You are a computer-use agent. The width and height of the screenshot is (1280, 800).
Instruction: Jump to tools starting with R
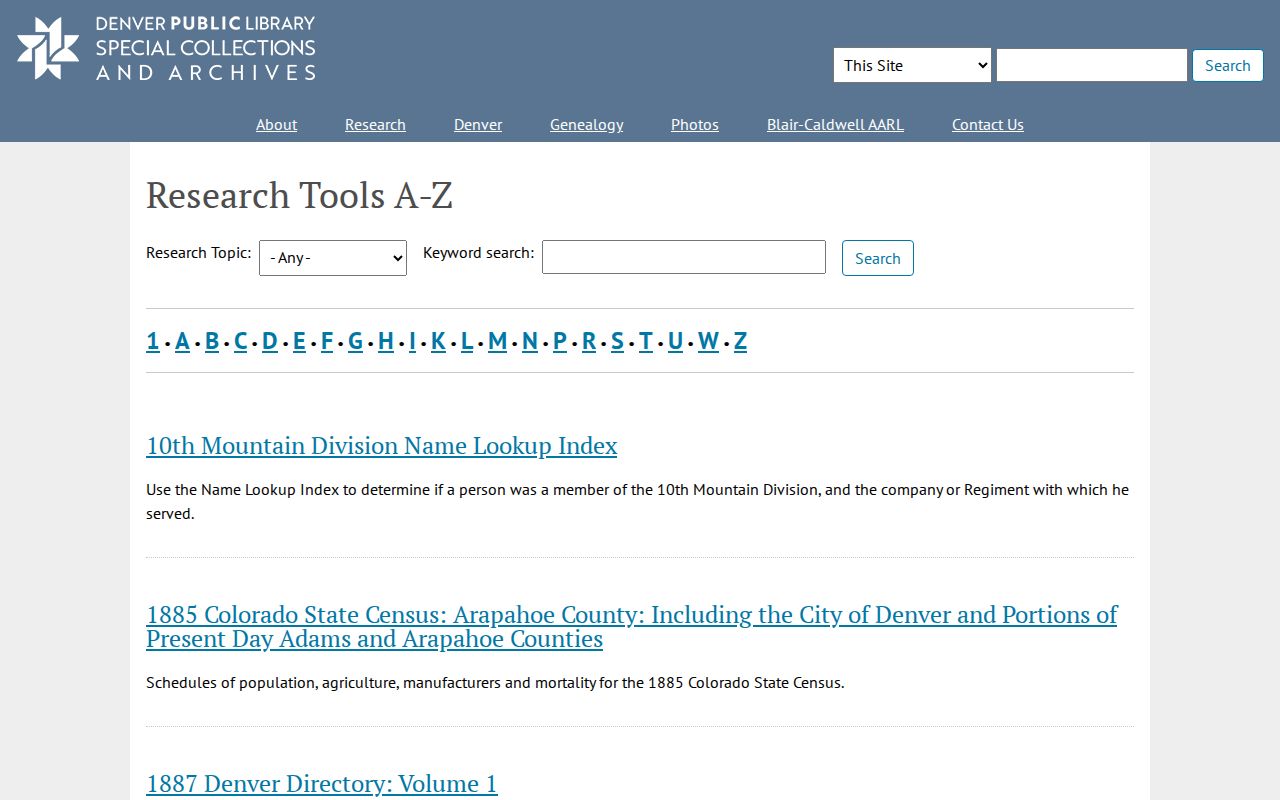pyautogui.click(x=589, y=341)
